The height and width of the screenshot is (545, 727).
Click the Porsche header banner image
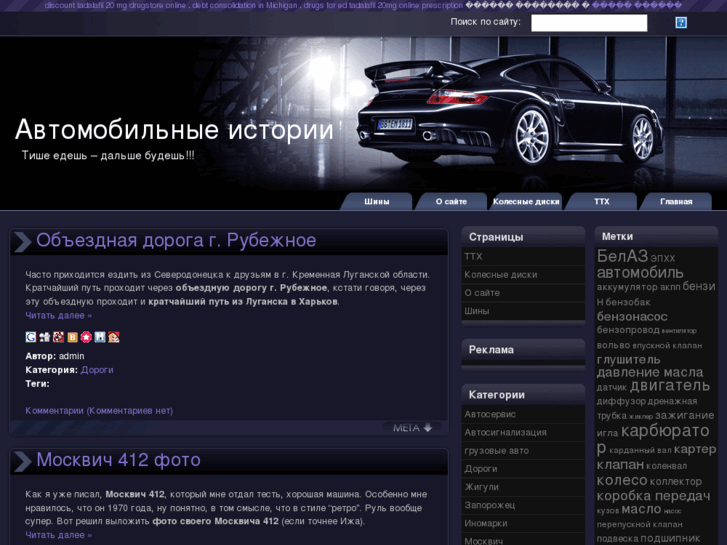click(364, 123)
